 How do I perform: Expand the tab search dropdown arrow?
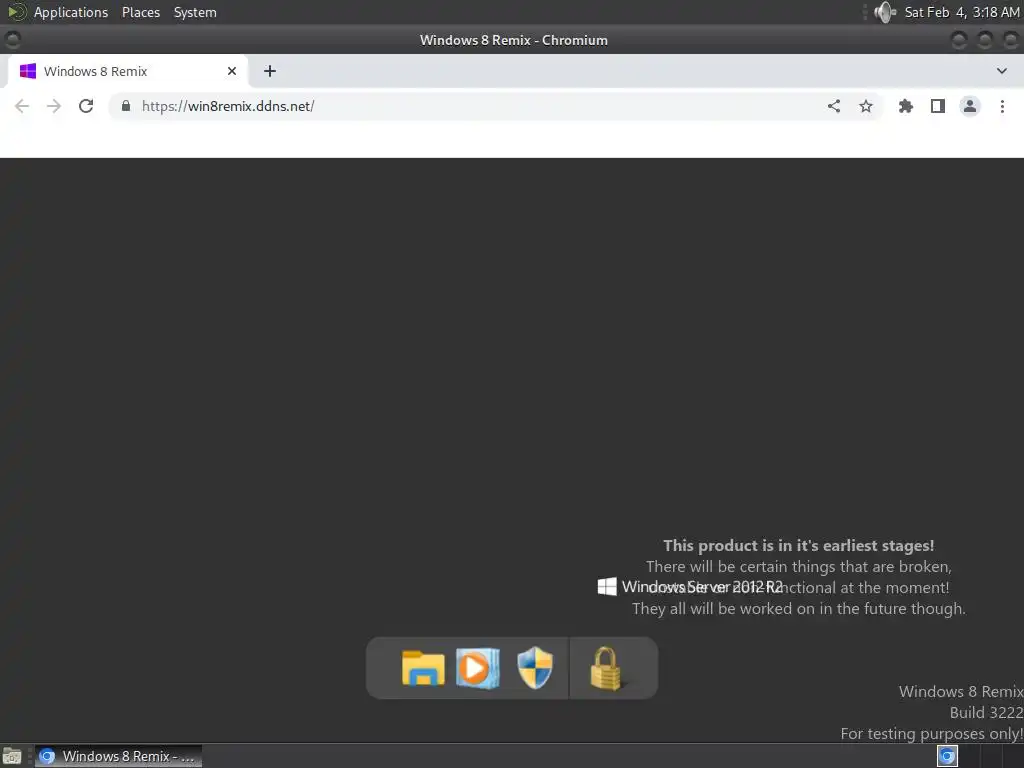point(1002,71)
